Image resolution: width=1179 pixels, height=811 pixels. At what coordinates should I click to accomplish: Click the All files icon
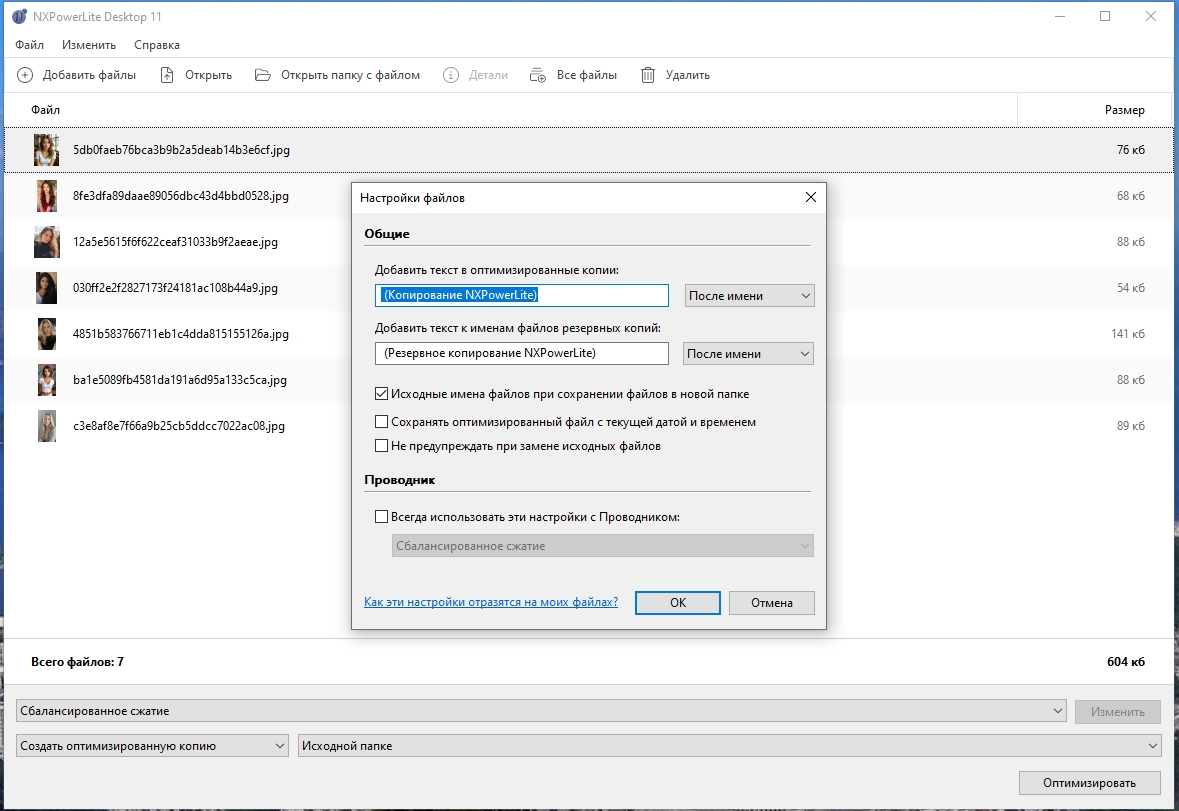[538, 75]
